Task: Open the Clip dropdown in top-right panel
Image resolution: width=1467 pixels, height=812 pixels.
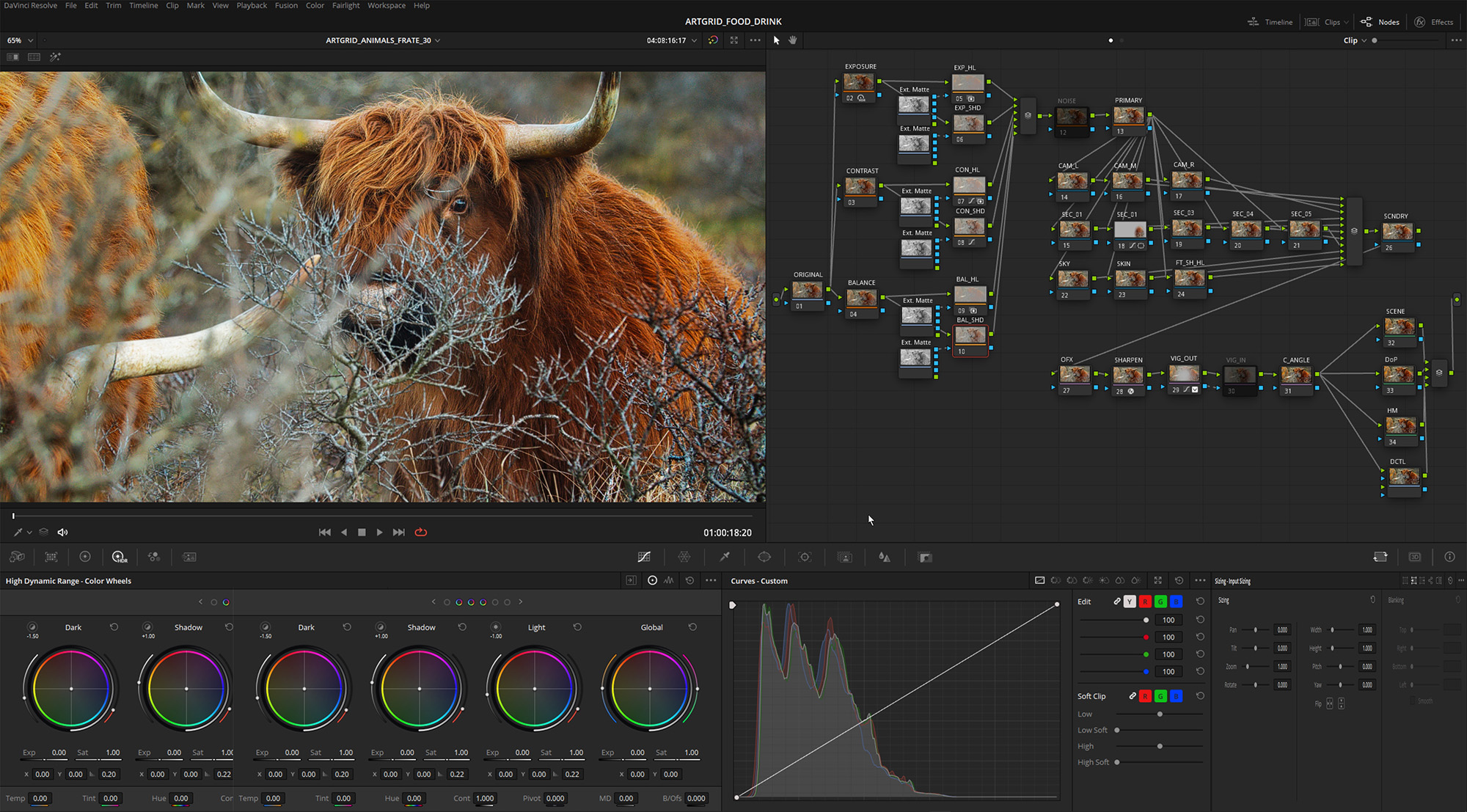Action: (1353, 40)
